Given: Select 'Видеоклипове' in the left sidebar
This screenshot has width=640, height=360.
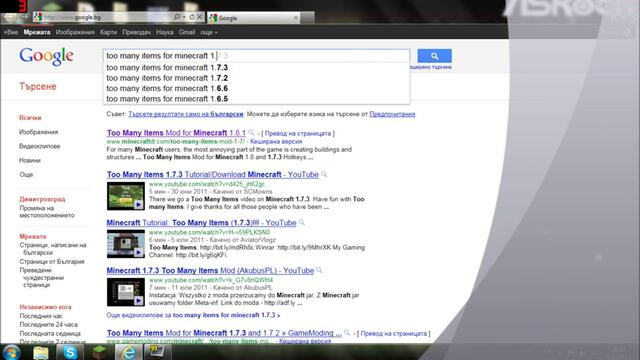Looking at the screenshot, I should pyautogui.click(x=40, y=146).
